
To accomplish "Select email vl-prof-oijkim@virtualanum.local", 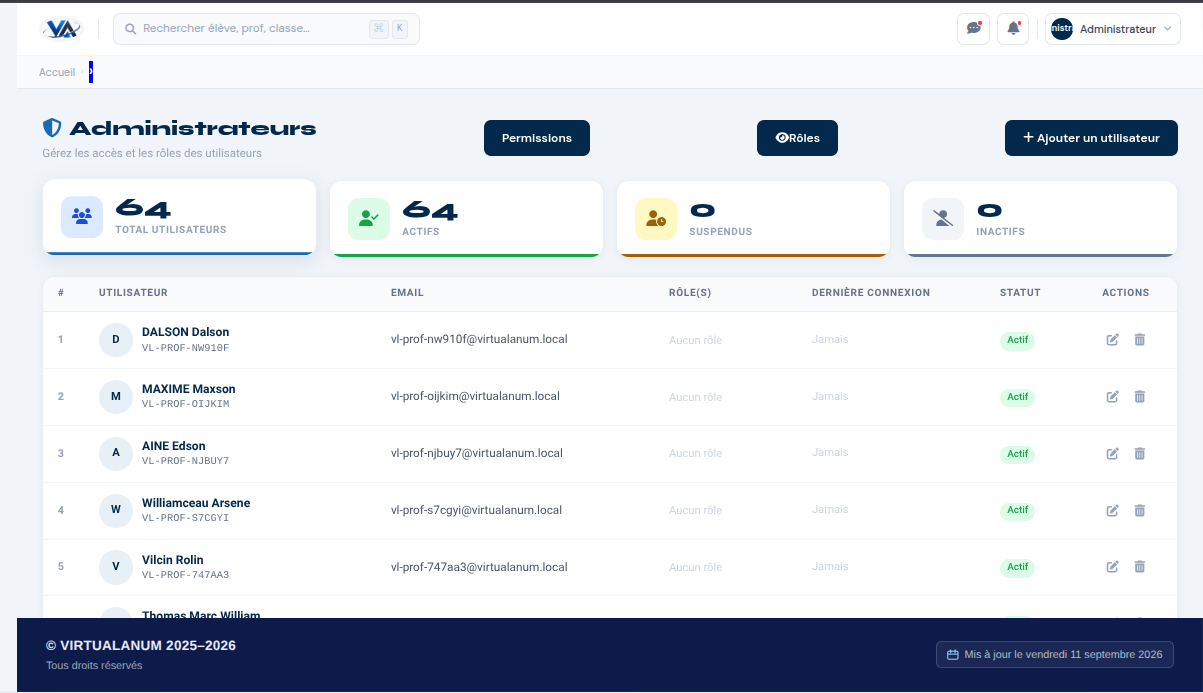I will 475,396.
